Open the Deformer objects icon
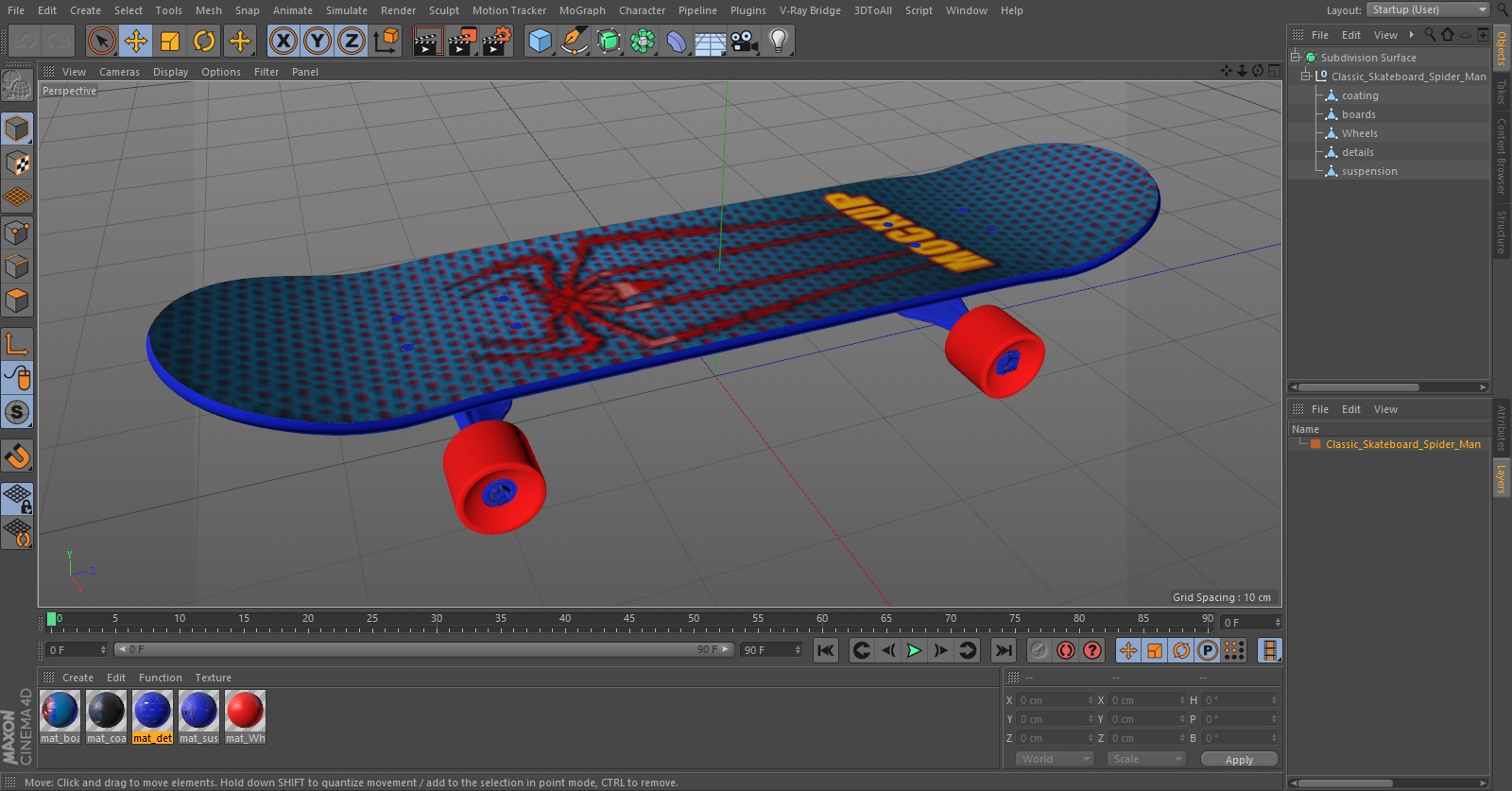The height and width of the screenshot is (791, 1512). pyautogui.click(x=677, y=41)
